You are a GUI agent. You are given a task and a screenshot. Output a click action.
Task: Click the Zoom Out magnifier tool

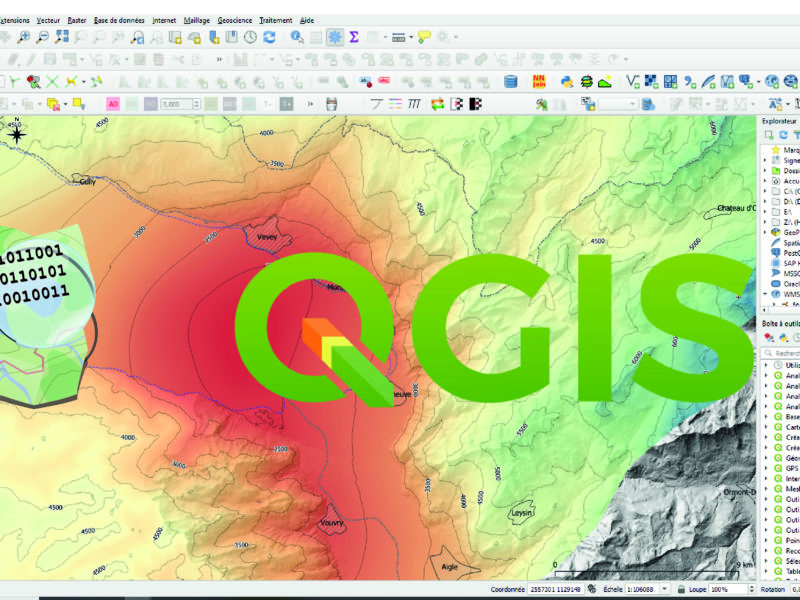[x=41, y=37]
